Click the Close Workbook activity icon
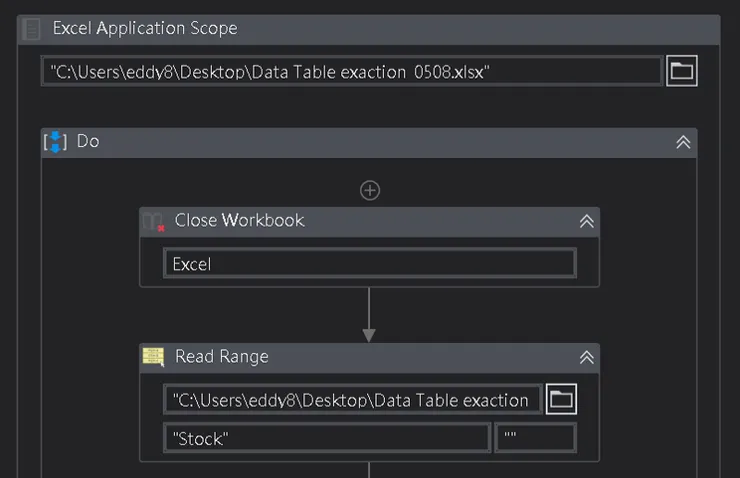Image resolution: width=740 pixels, height=478 pixels. [154, 221]
